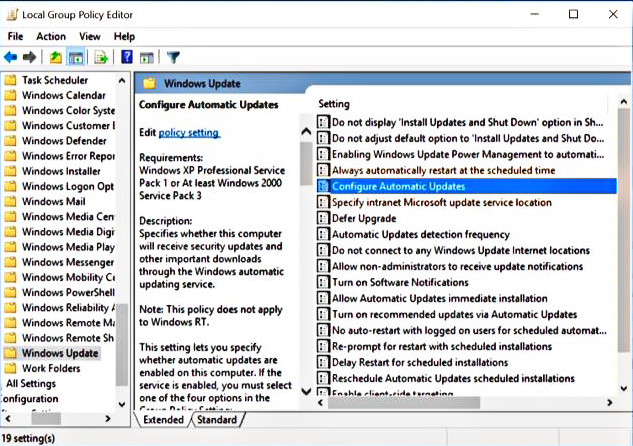Click policy icon beside Defer Upgrade
Viewport: 633px width, 446px height.
[323, 218]
